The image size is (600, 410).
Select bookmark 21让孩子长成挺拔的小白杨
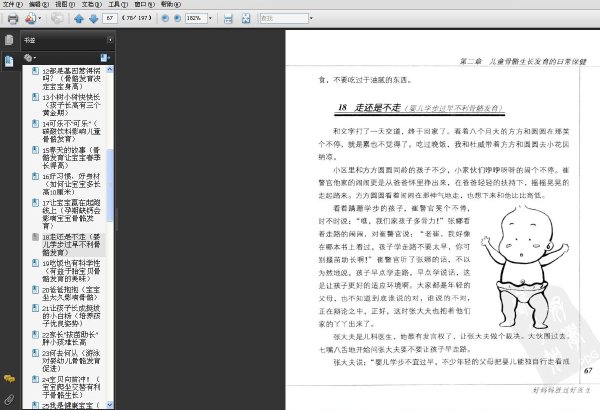[x=71, y=316]
